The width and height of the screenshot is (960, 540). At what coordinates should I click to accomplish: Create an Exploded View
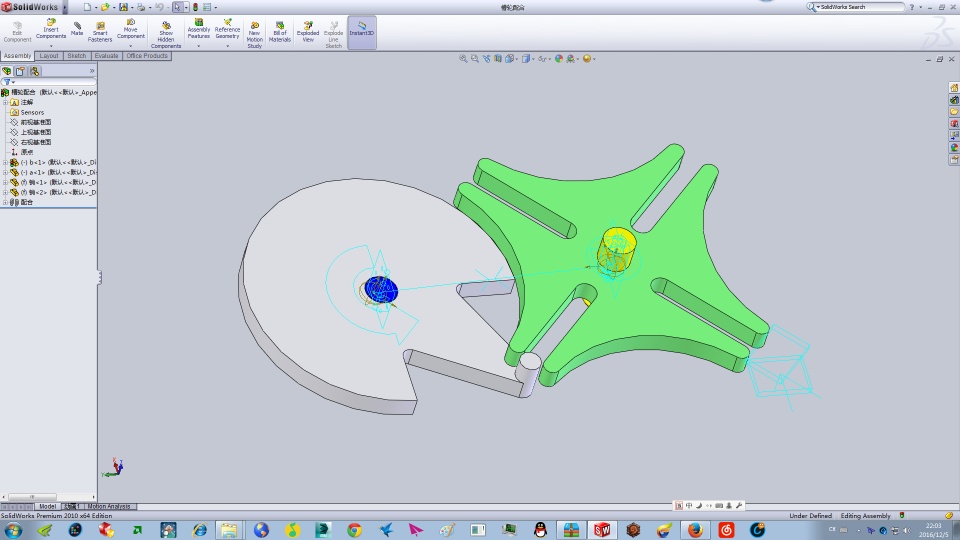point(308,32)
